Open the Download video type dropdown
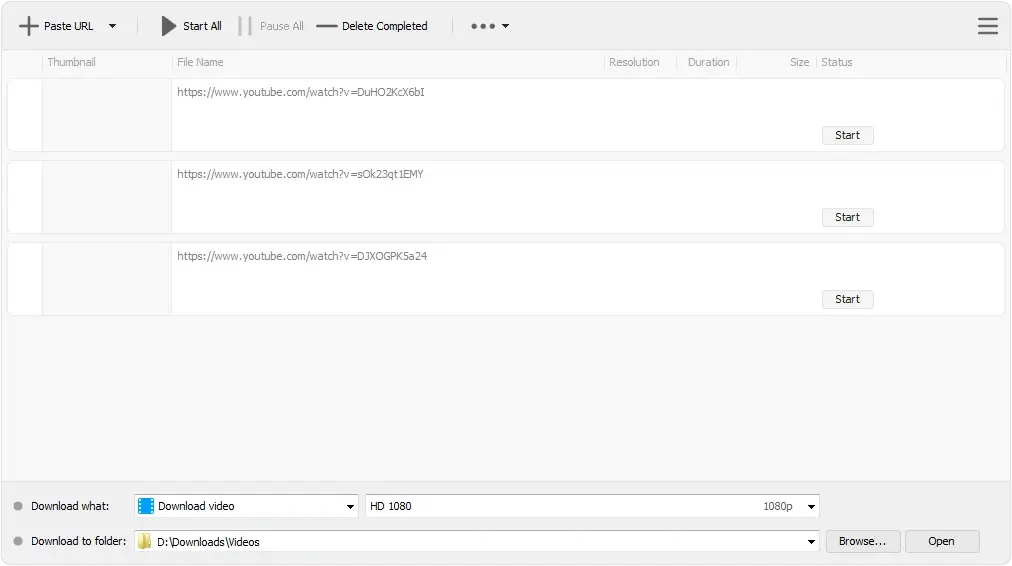1012x566 pixels. click(350, 507)
